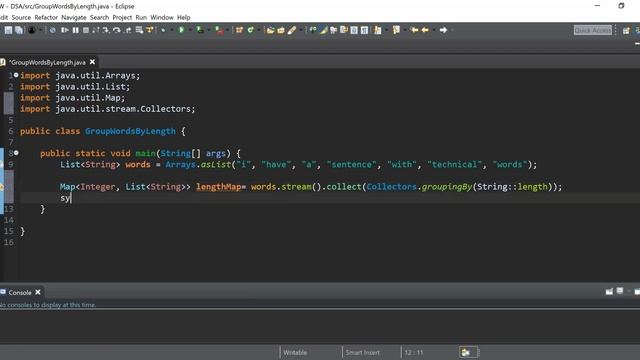This screenshot has height=360, width=640.
Task: Open the Project menu
Action: tap(122, 18)
